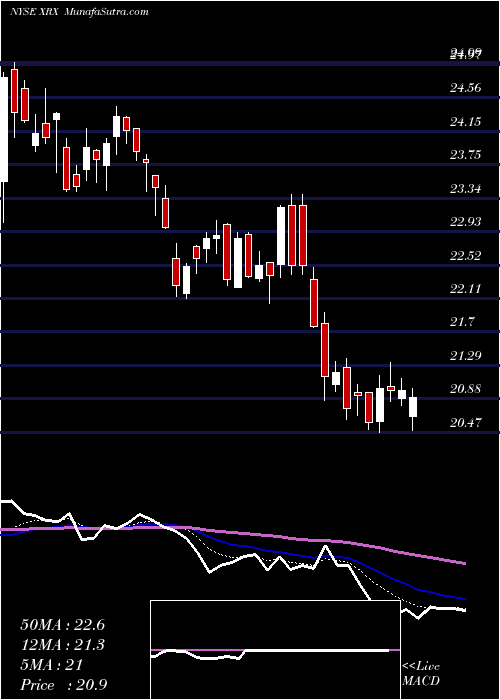Select the 20.47 price level label
Viewport: 500px width, 700px height.
point(466,422)
